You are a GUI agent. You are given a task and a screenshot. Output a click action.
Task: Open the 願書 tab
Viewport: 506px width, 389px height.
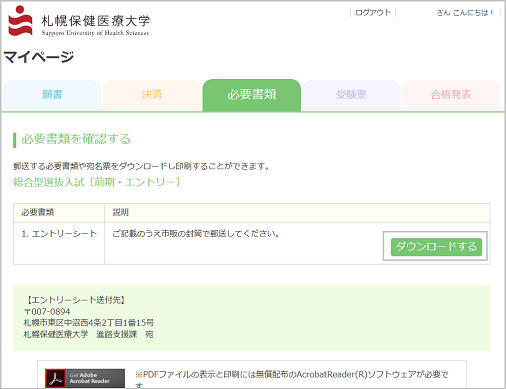52,95
